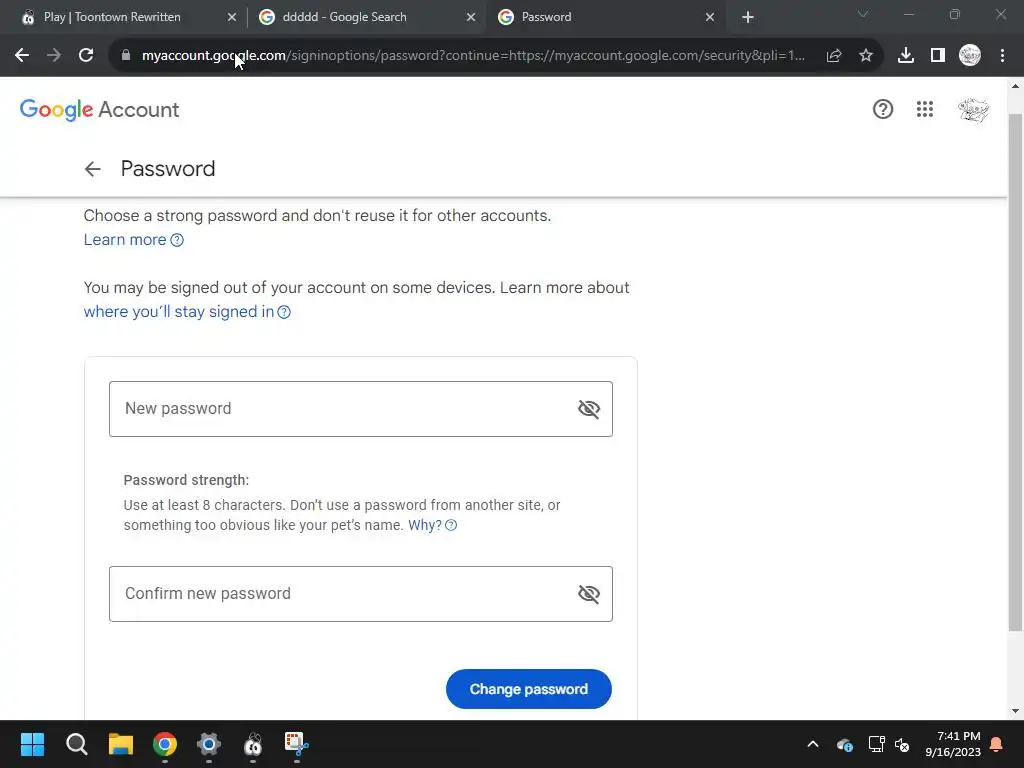1024x768 pixels.
Task: Focus the New password input field
Action: (360, 409)
